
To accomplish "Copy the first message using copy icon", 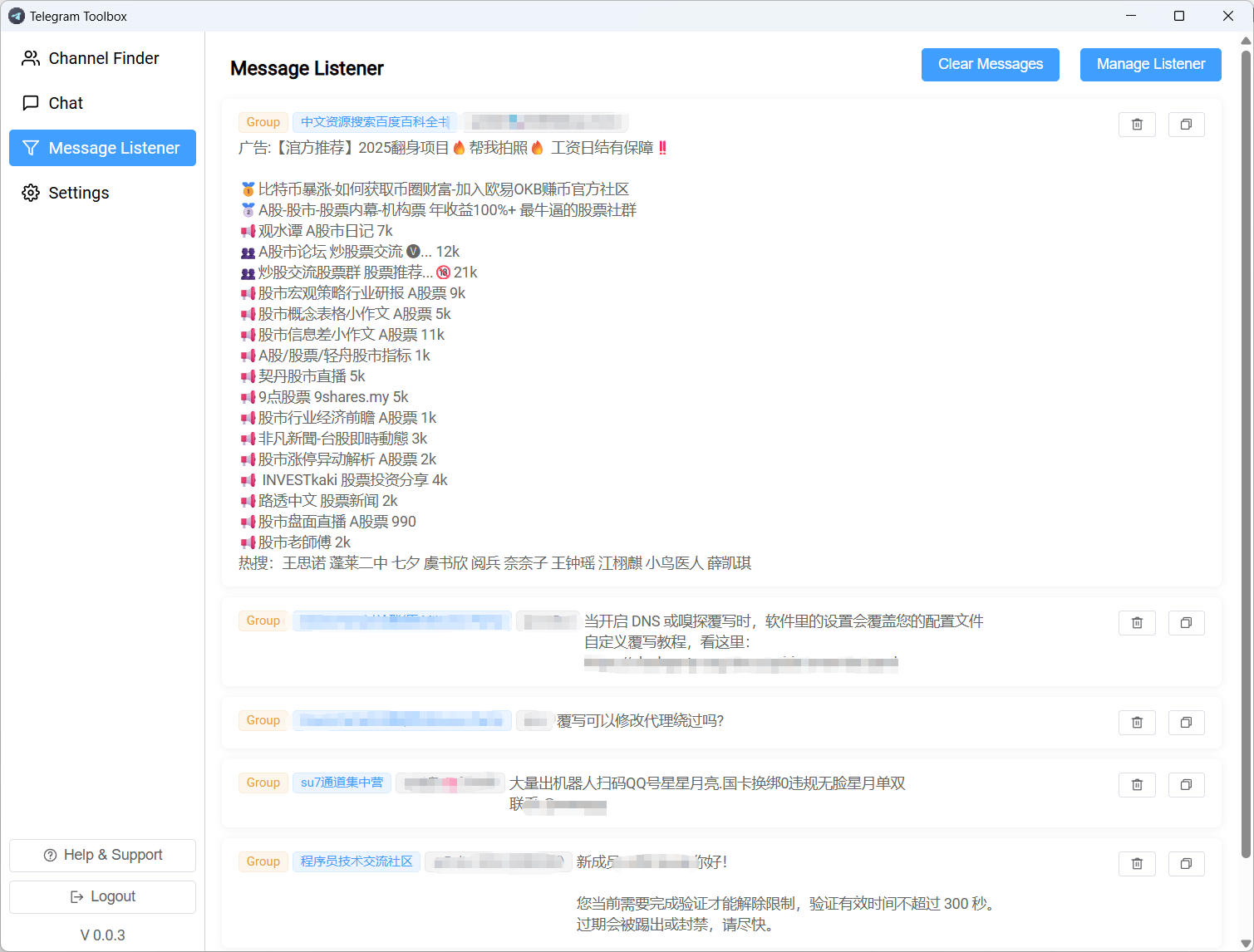I will pyautogui.click(x=1186, y=125).
